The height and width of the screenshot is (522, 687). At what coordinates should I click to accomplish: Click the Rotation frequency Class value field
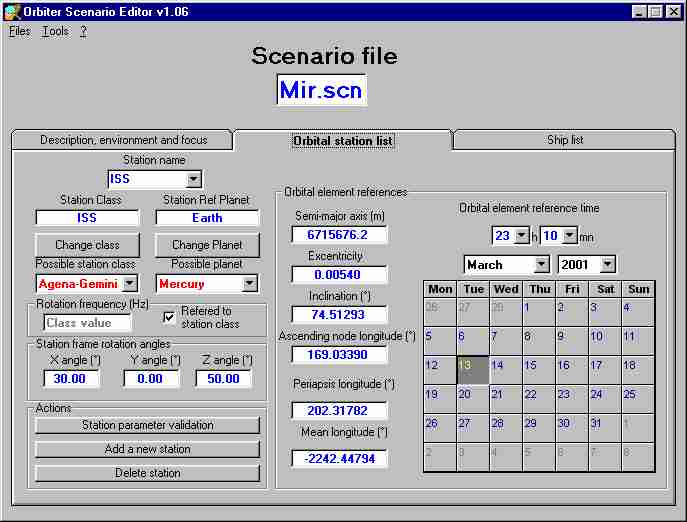[87, 323]
